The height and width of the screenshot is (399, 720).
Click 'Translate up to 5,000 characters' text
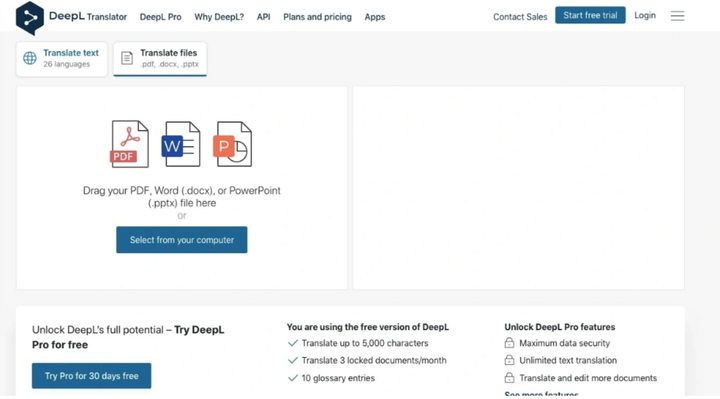click(x=365, y=343)
